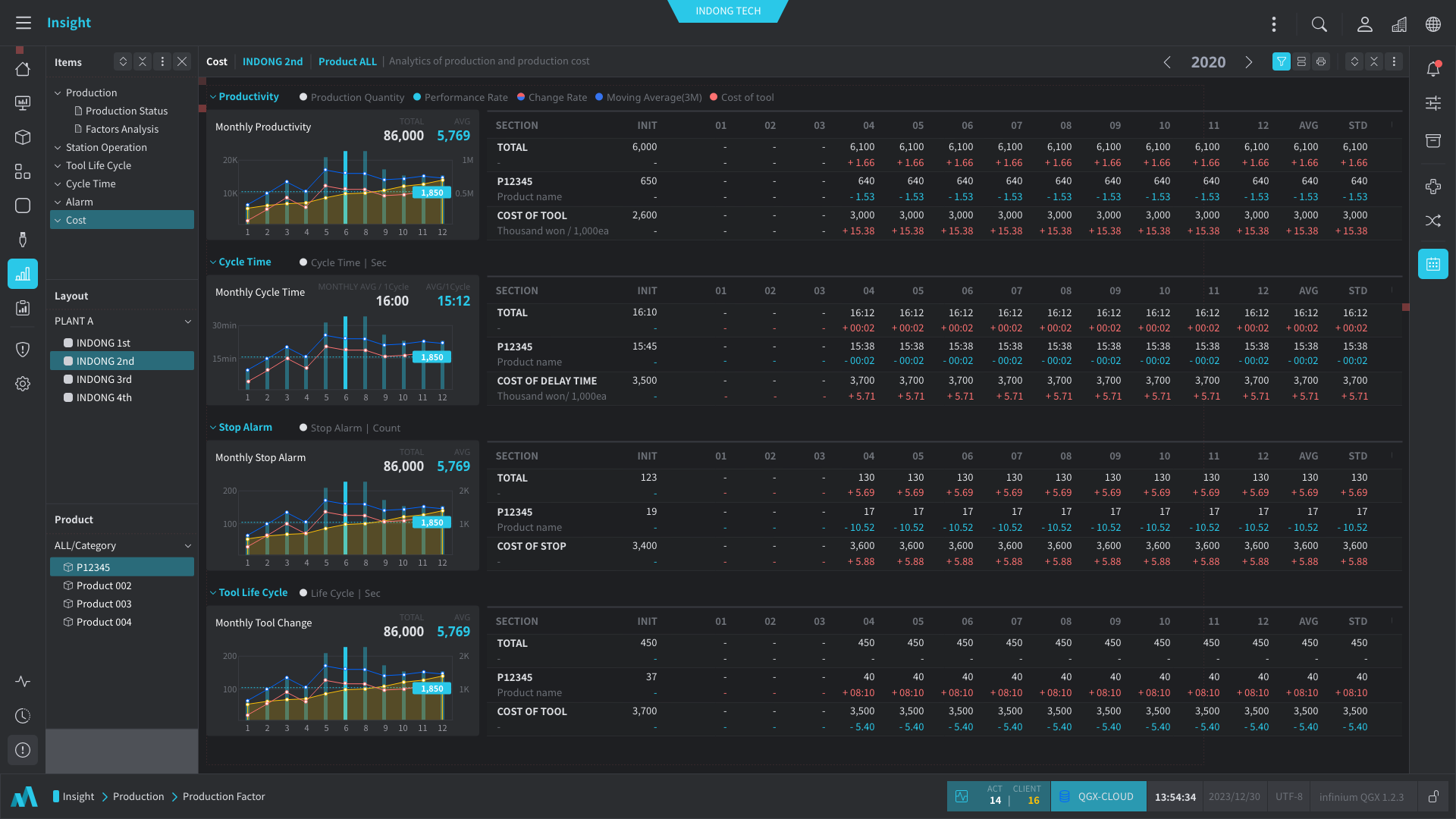This screenshot has width=1456, height=819.
Task: Click the notification bell icon
Action: coord(1432,69)
